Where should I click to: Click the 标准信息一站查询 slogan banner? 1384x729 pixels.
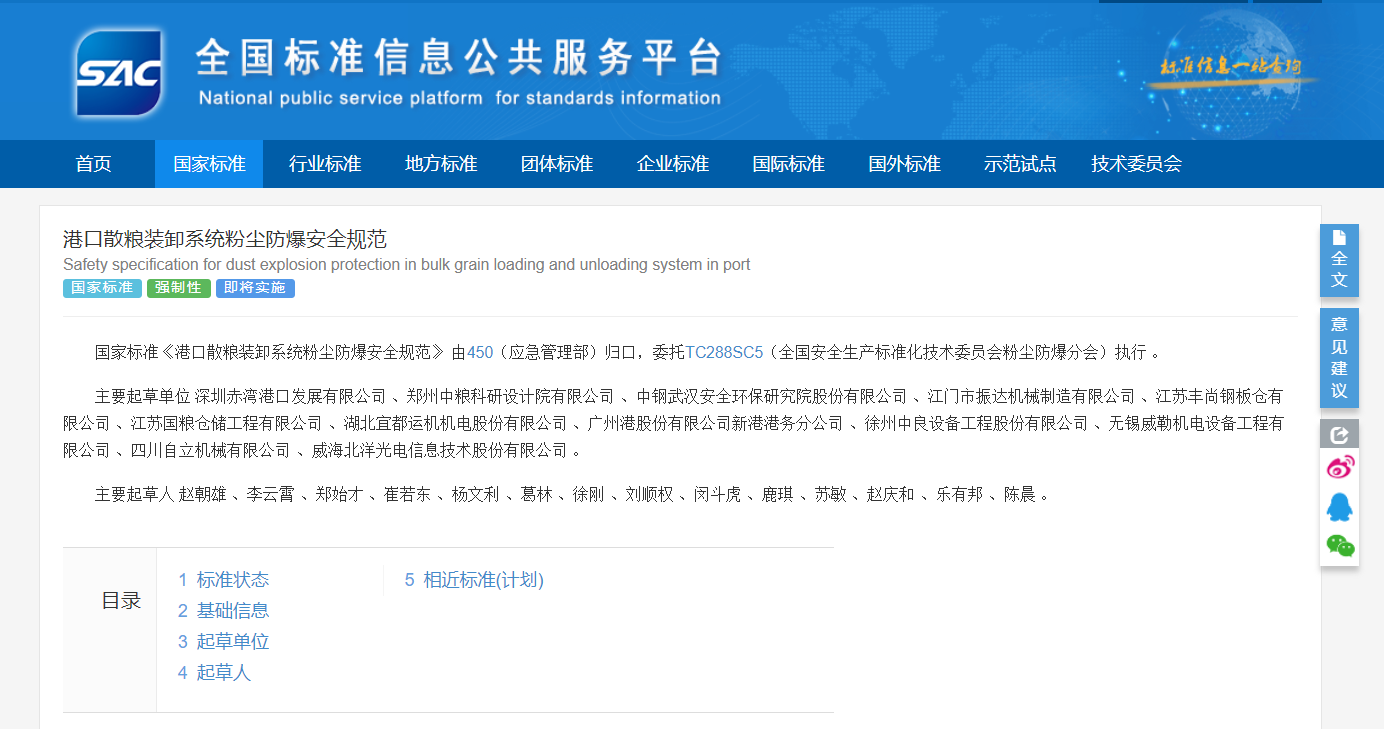(x=1231, y=67)
